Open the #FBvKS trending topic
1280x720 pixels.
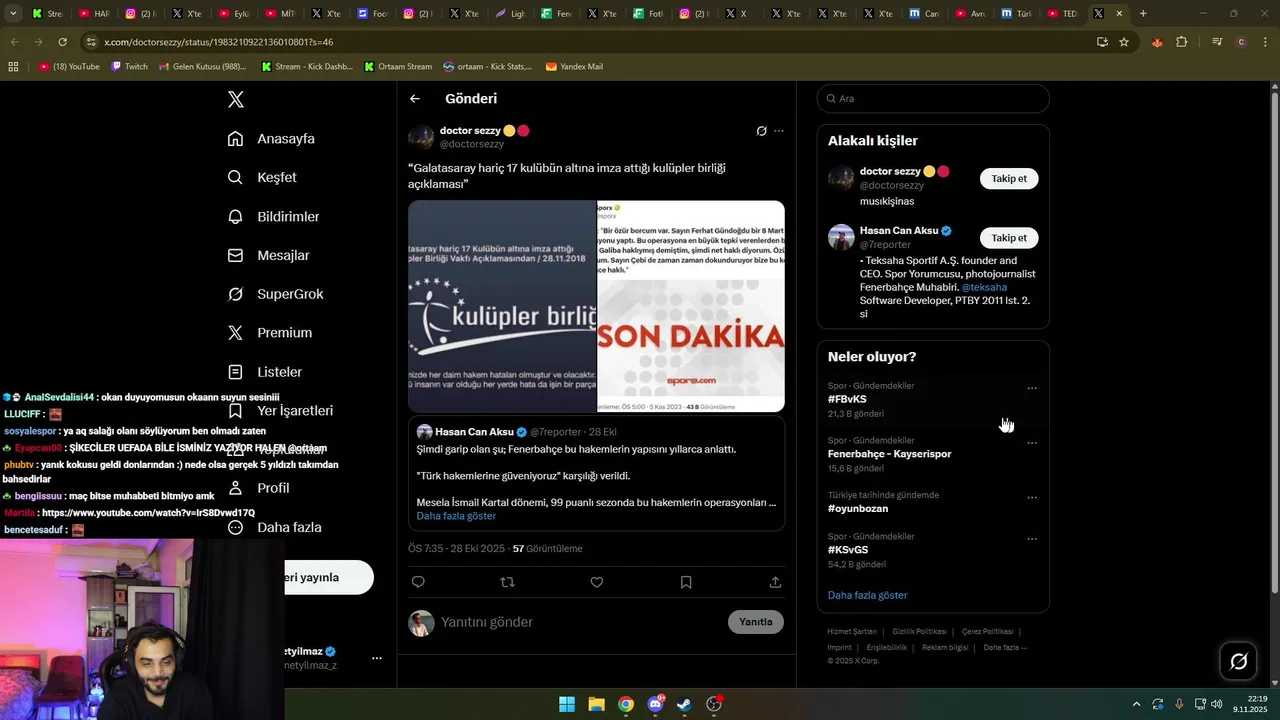pyautogui.click(x=847, y=399)
